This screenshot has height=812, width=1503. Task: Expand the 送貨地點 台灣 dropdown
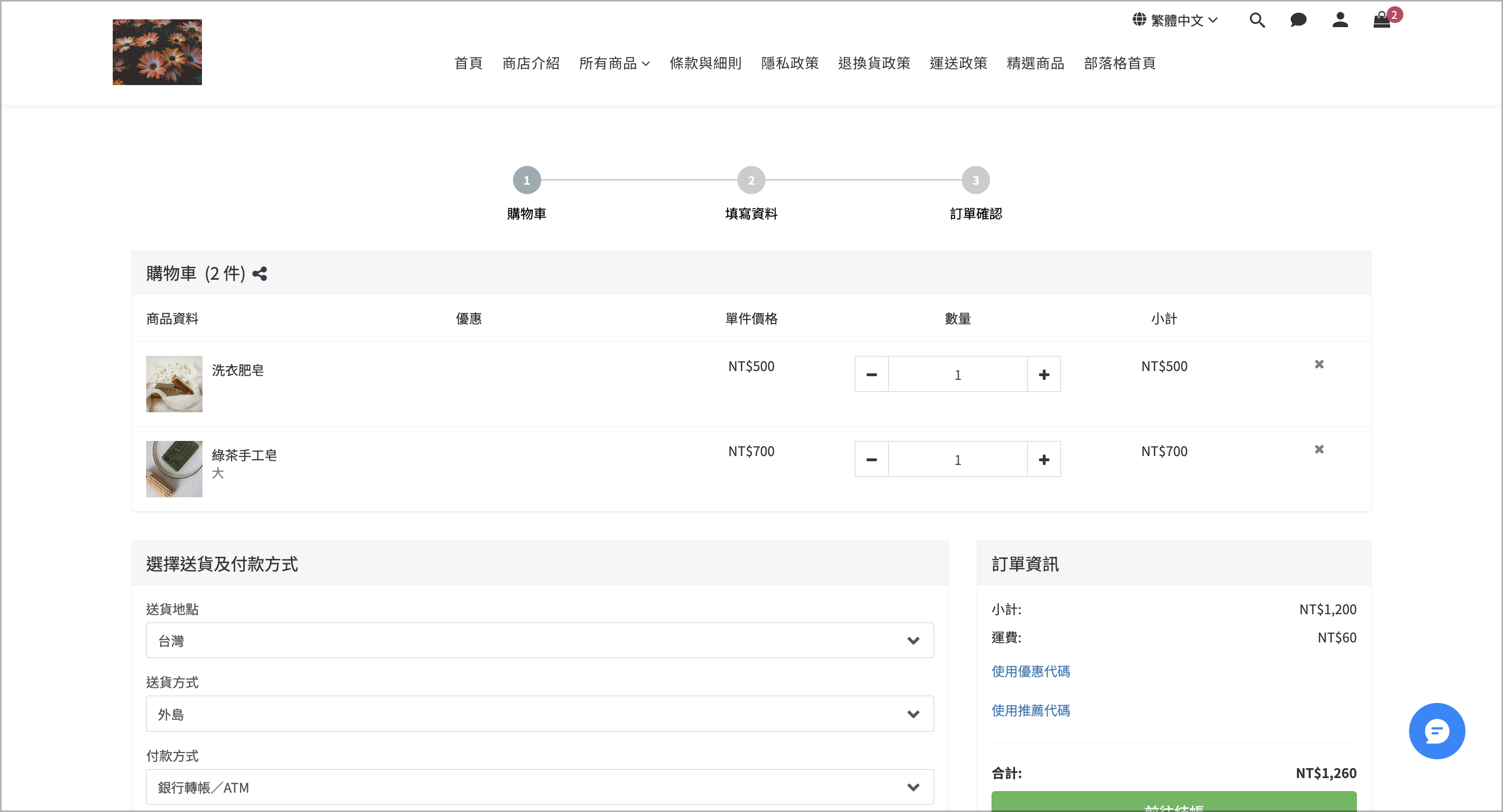tap(539, 640)
